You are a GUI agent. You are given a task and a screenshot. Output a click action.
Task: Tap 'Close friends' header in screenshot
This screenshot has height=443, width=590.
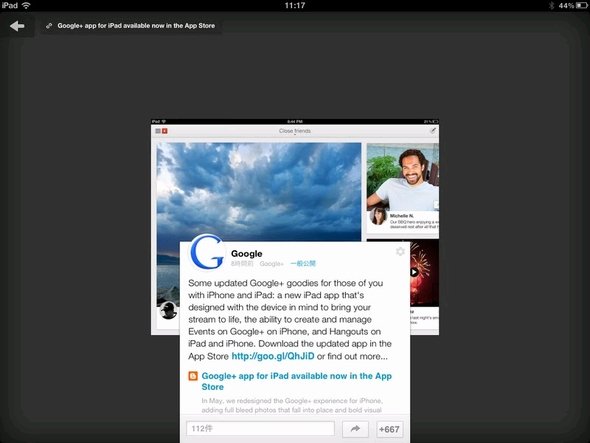point(295,131)
